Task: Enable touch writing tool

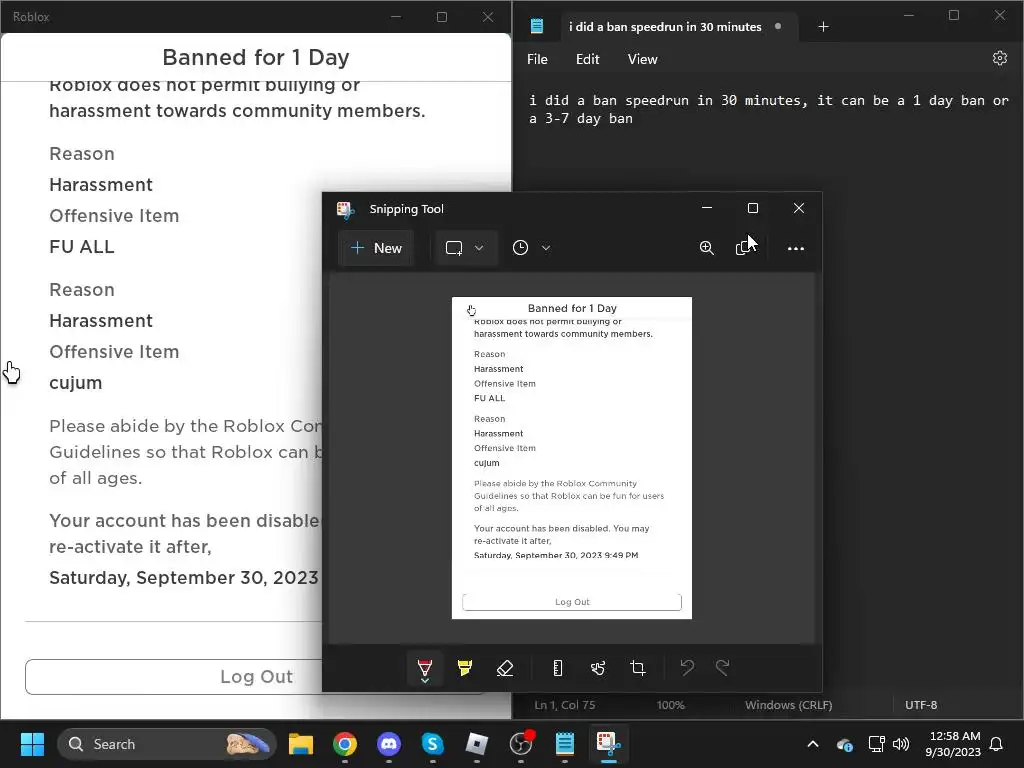Action: 598,668
